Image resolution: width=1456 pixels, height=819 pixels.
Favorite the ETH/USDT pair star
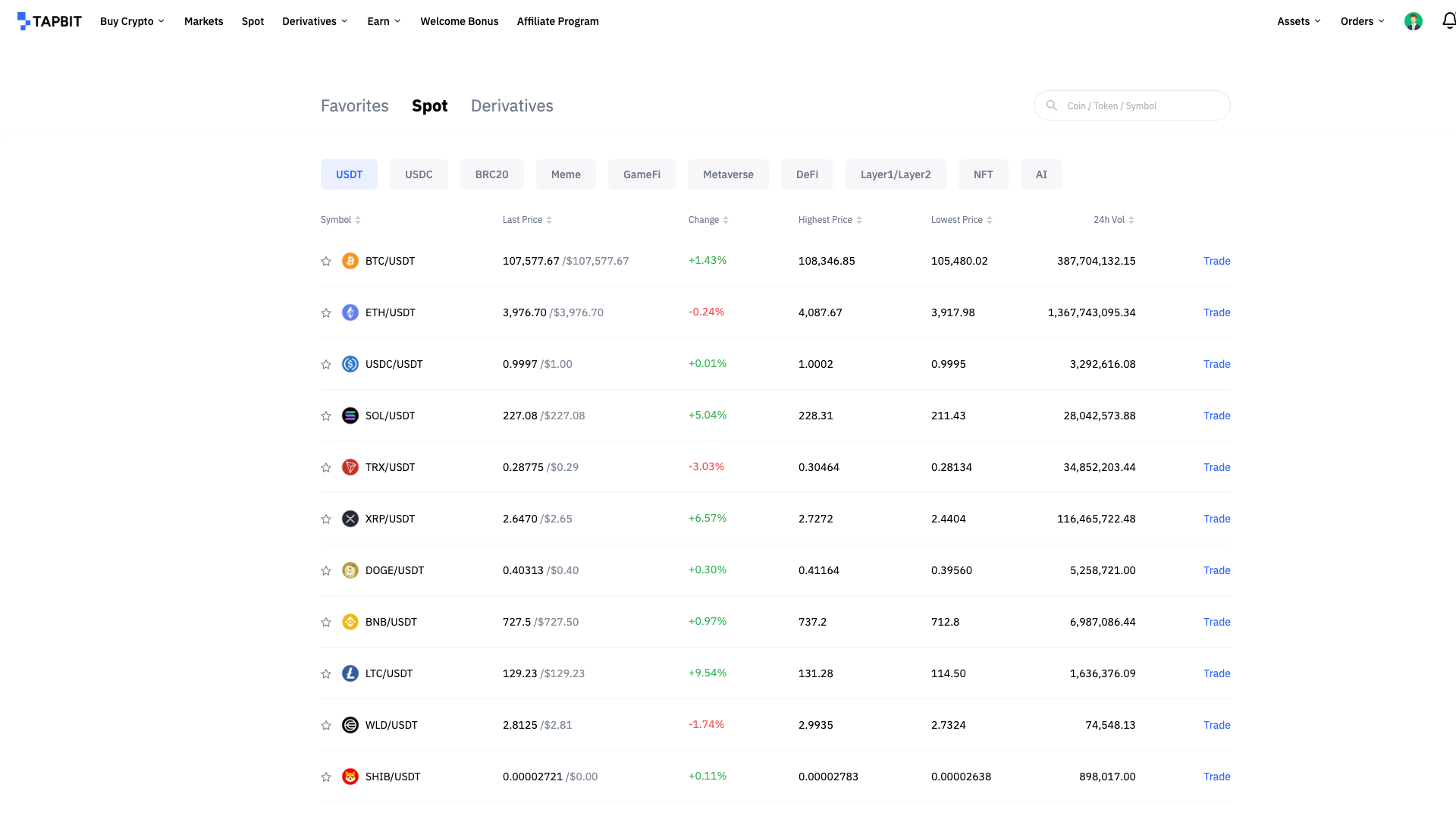326,312
